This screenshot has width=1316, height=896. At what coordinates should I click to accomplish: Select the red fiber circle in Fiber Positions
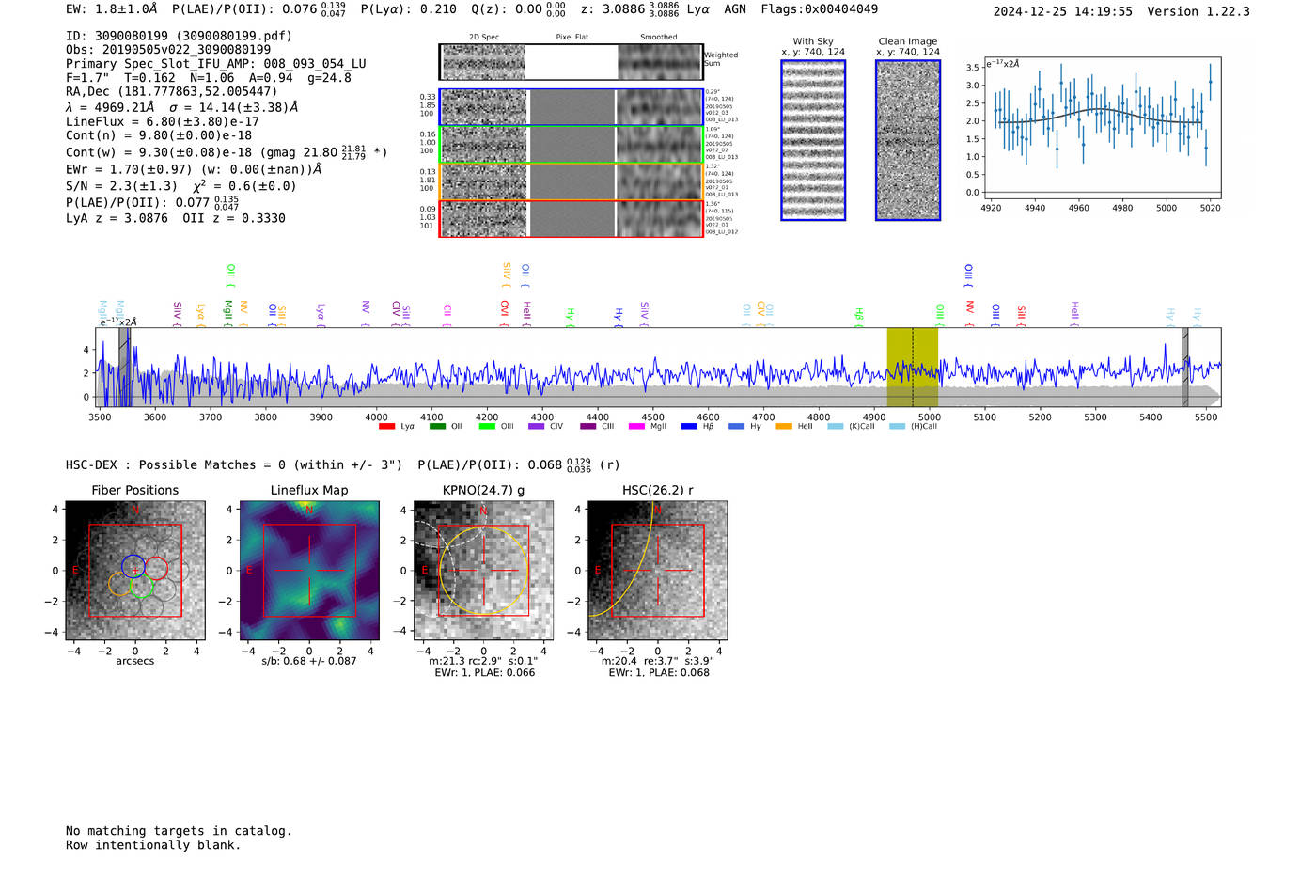(x=156, y=568)
